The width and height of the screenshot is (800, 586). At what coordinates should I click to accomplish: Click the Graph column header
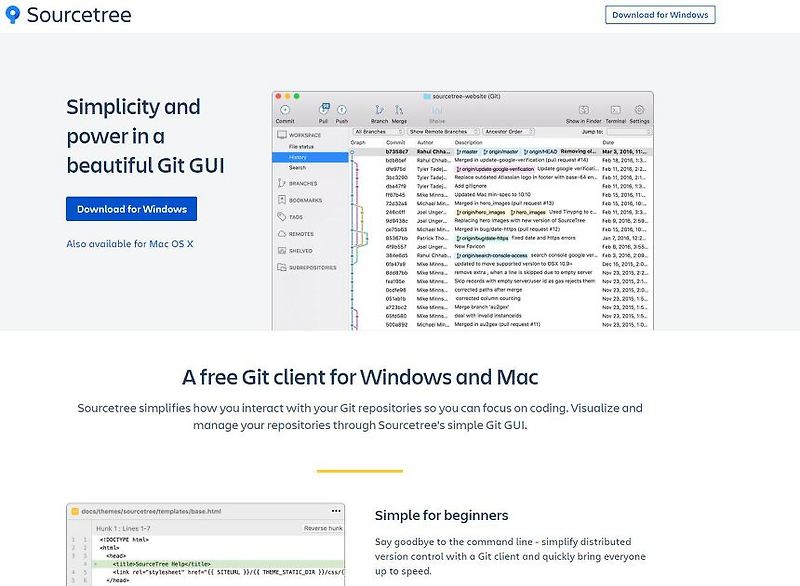[x=358, y=142]
